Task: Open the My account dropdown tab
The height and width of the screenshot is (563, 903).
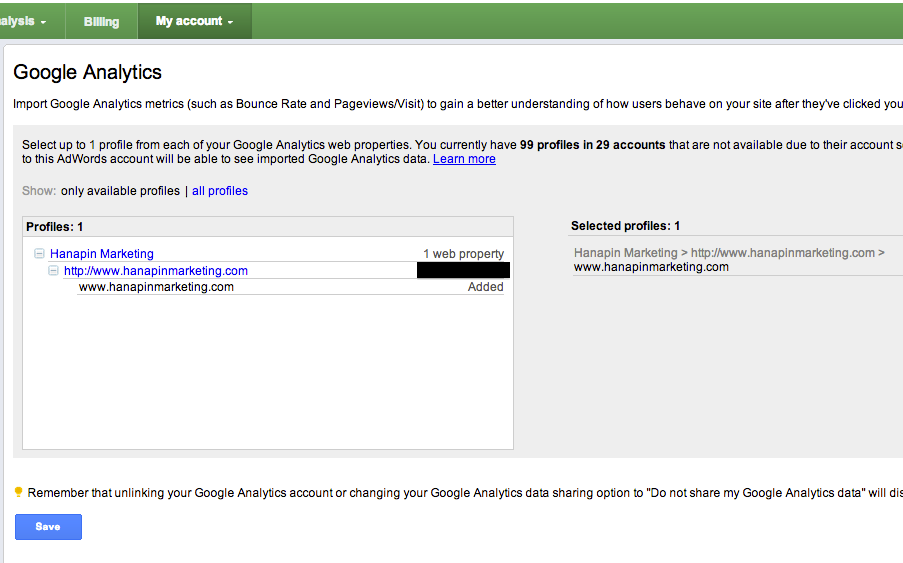Action: click(x=195, y=21)
